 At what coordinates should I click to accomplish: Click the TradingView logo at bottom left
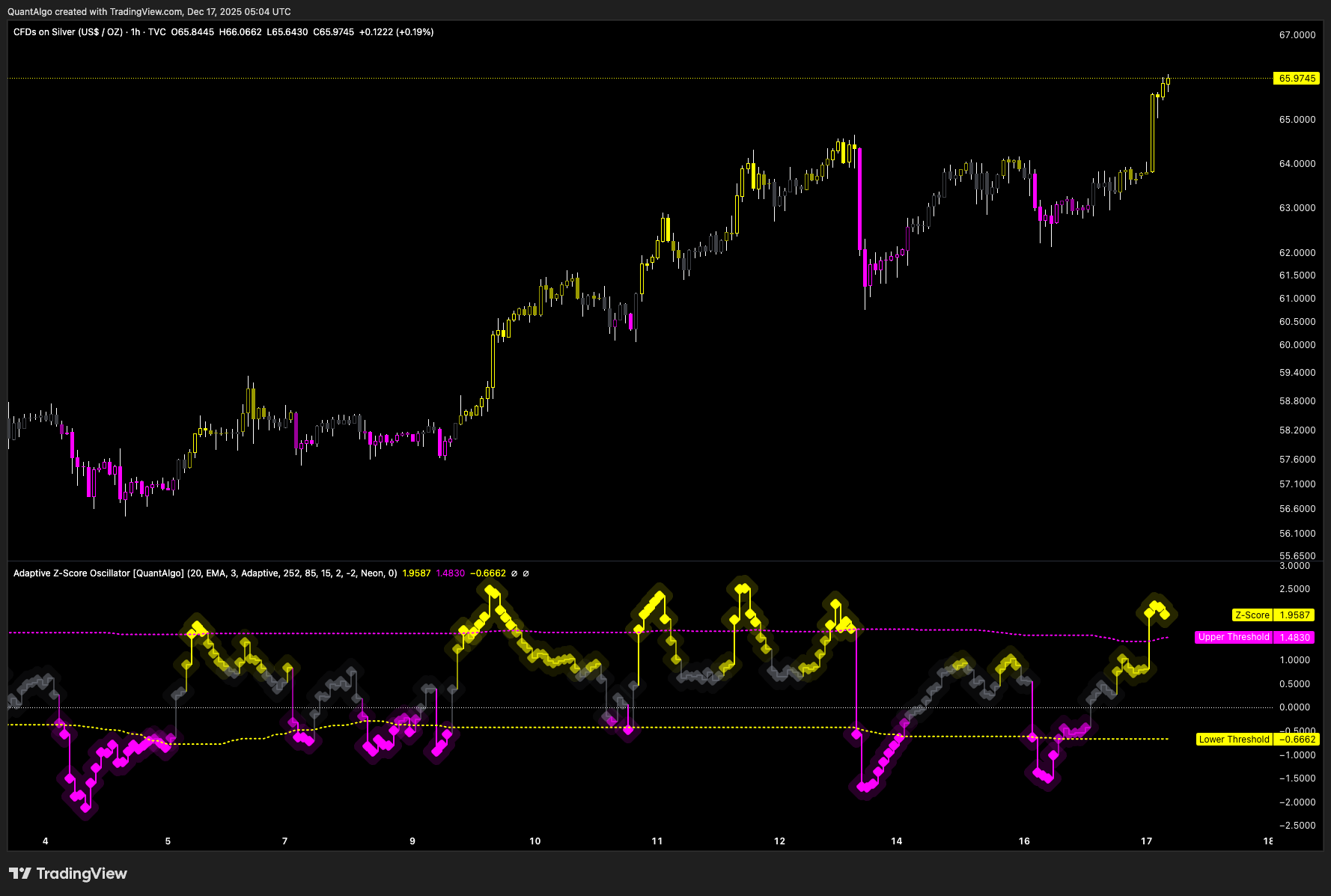point(68,874)
